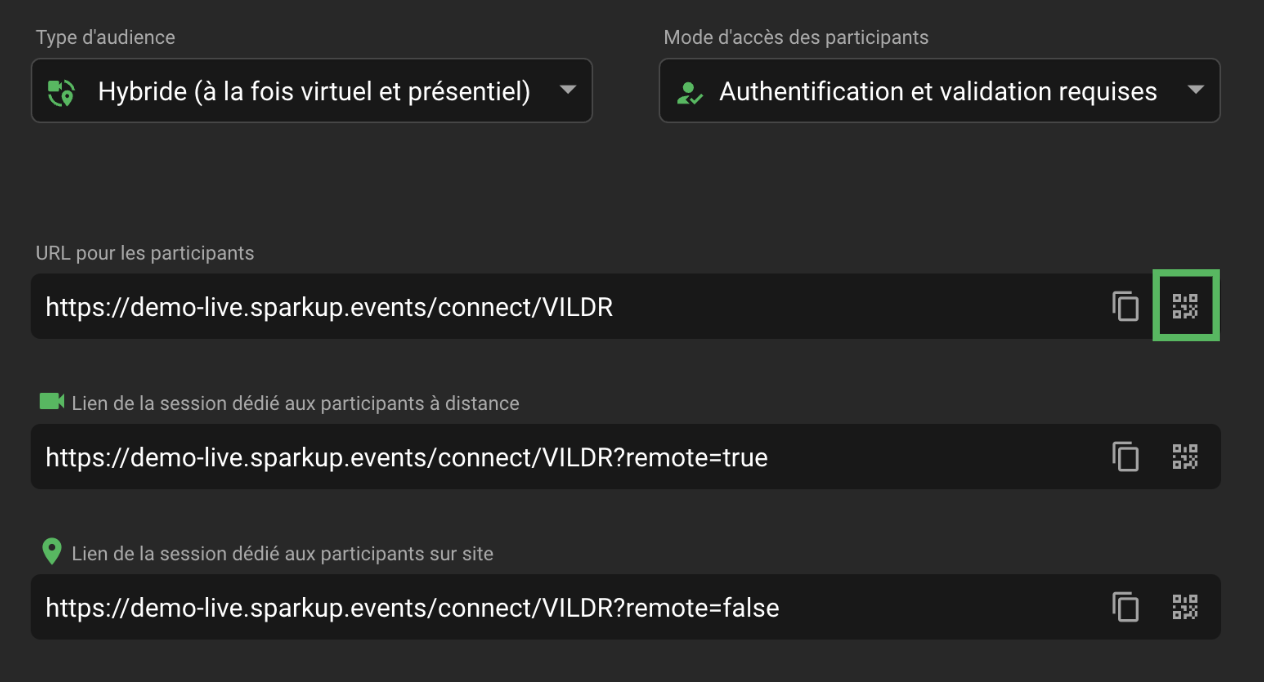This screenshot has width=1264, height=682.
Task: Expand Mode d'accès des participants dropdown
Action: [x=938, y=92]
